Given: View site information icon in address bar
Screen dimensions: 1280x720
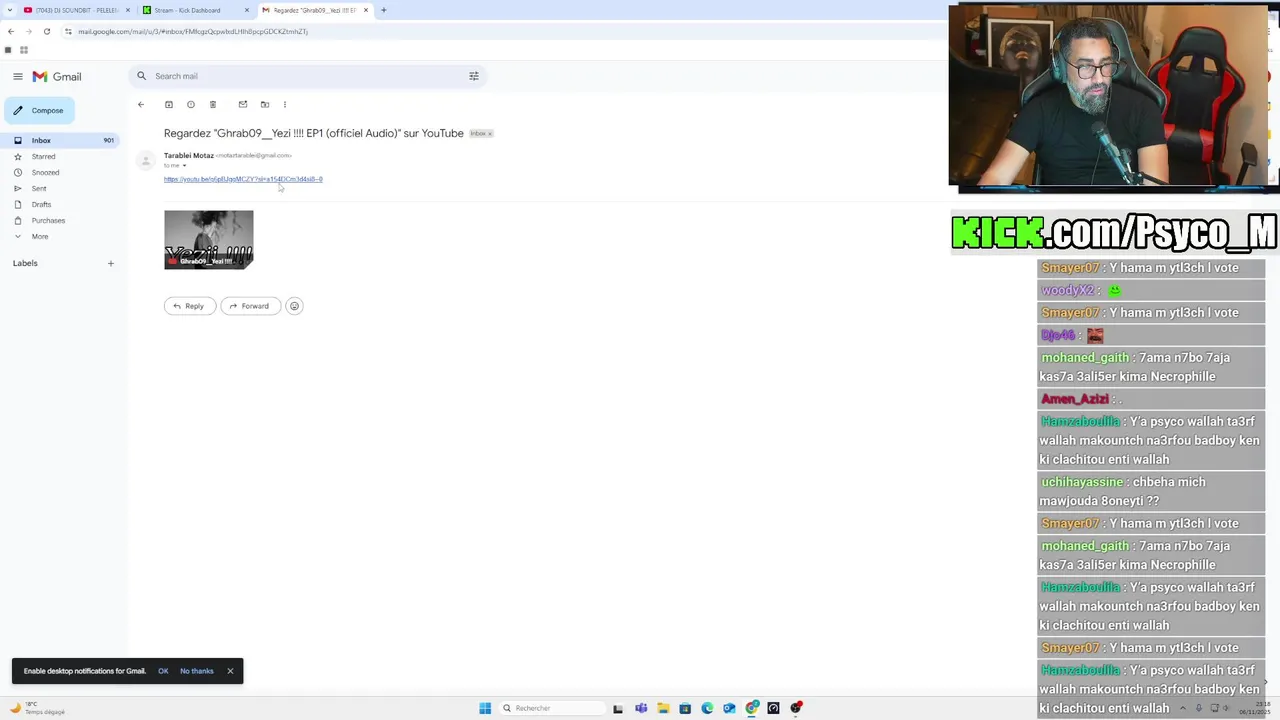Looking at the screenshot, I should [68, 31].
